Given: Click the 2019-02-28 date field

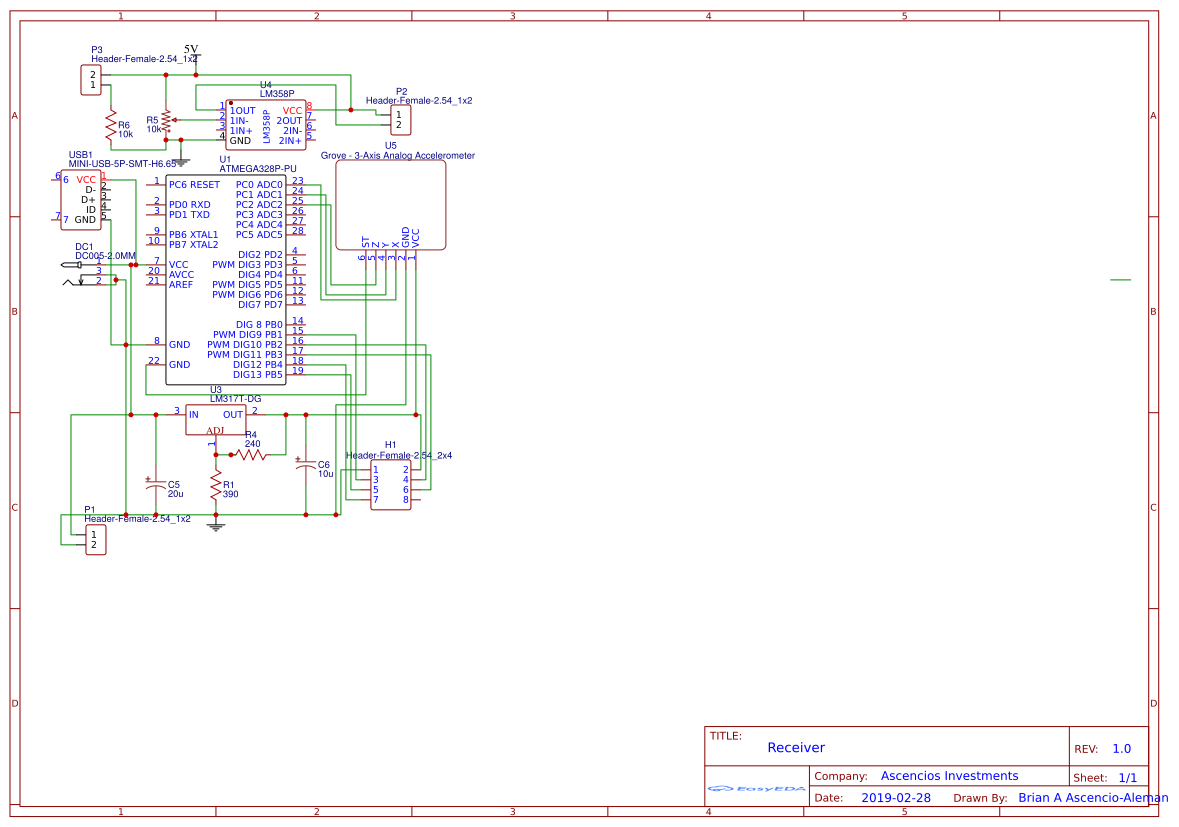Looking at the screenshot, I should click(895, 798).
